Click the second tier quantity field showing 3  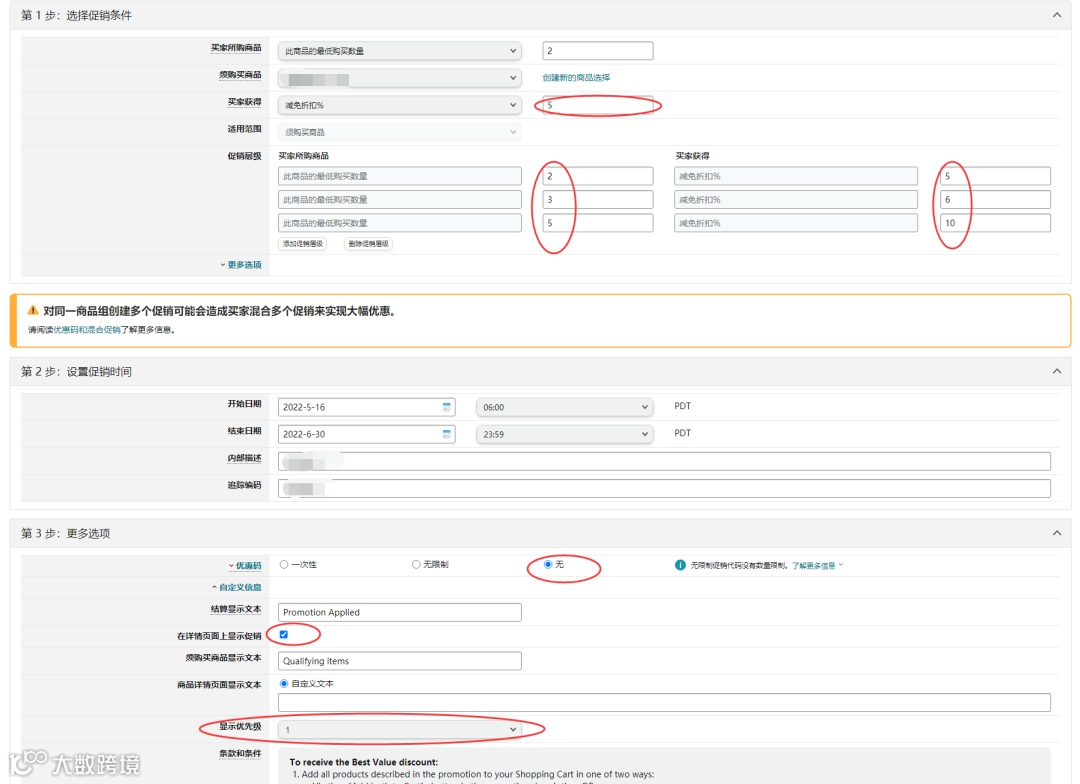597,200
